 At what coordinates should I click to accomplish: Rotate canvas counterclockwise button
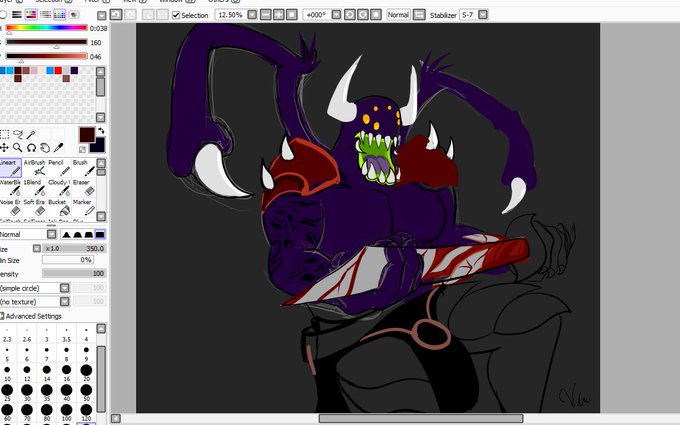(350, 15)
